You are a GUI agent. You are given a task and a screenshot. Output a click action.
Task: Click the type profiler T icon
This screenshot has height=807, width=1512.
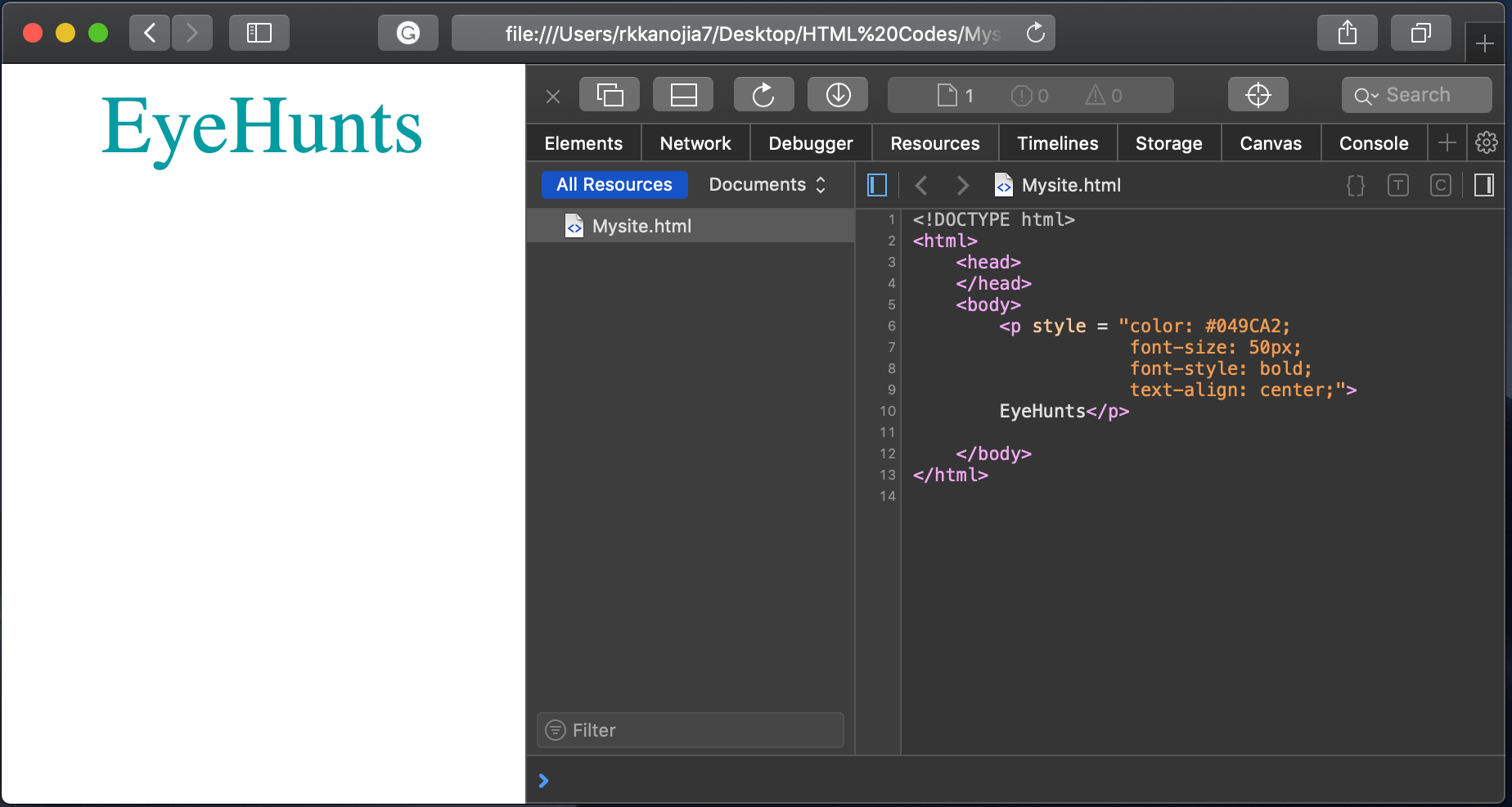point(1397,185)
